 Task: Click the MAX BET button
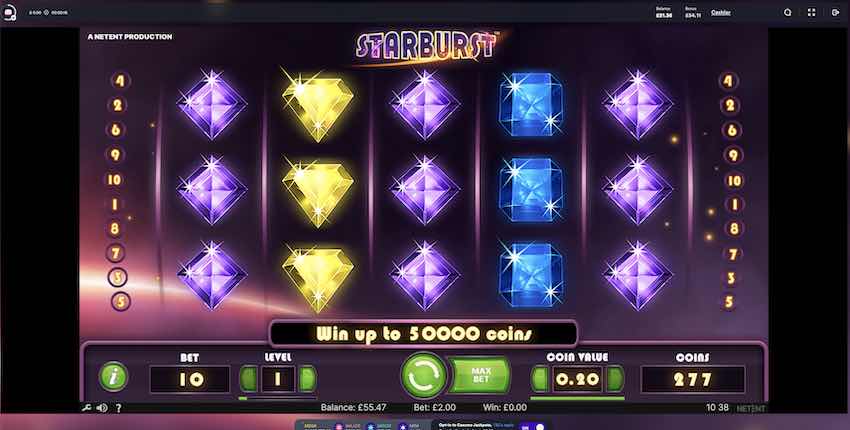point(480,375)
